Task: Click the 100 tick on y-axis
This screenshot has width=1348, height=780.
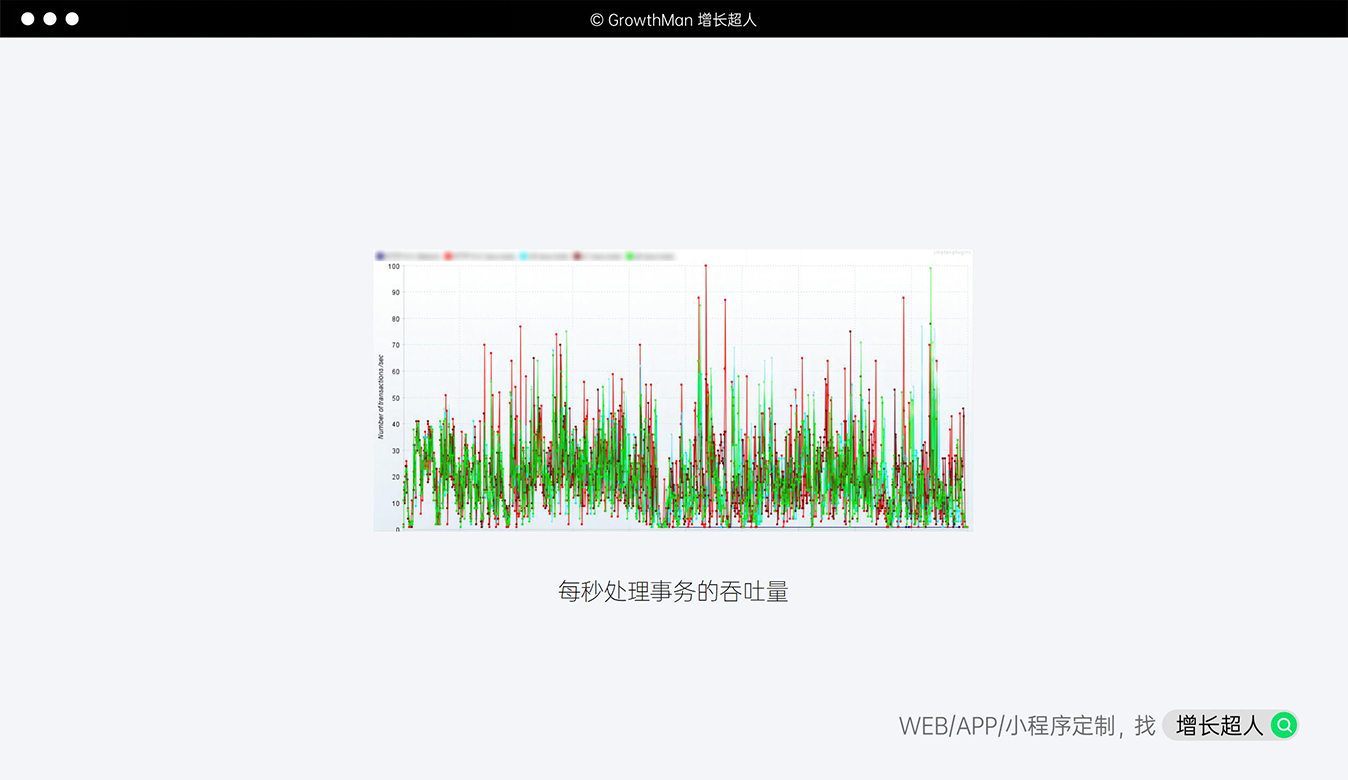Action: coord(394,266)
